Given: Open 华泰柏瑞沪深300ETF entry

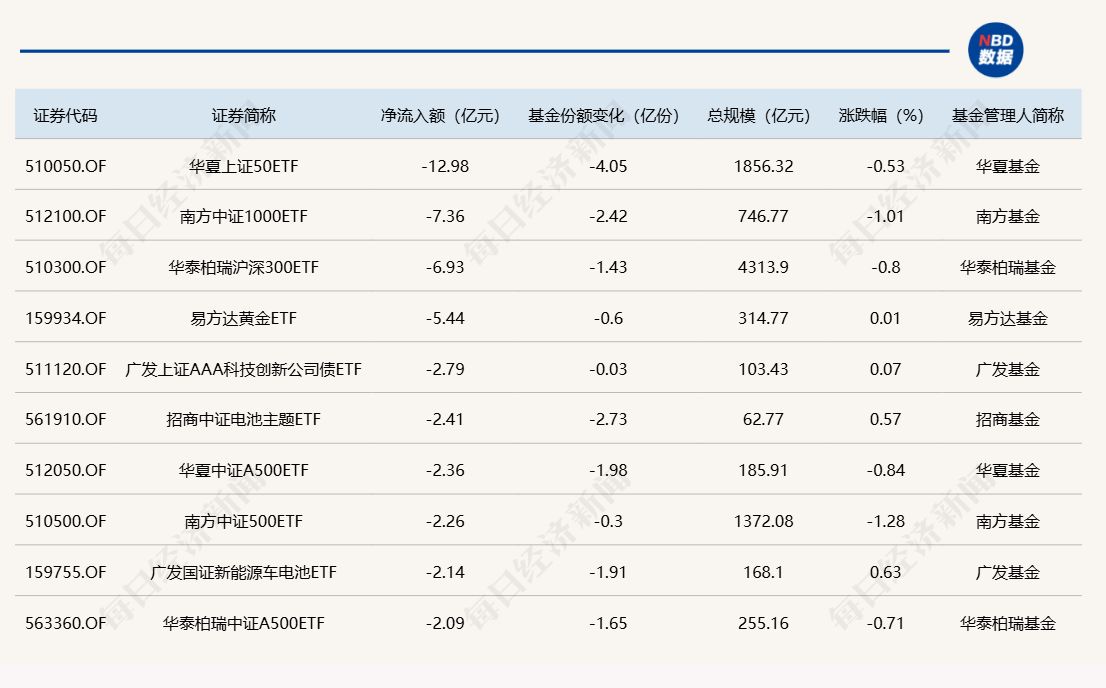Looking at the screenshot, I should click(x=243, y=268).
